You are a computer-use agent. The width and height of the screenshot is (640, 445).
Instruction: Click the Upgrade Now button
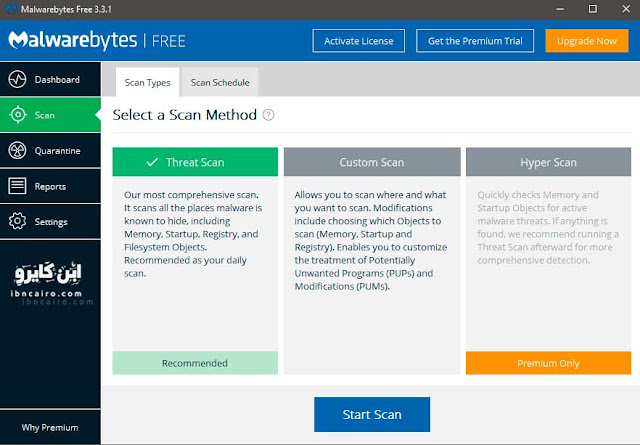coord(587,41)
